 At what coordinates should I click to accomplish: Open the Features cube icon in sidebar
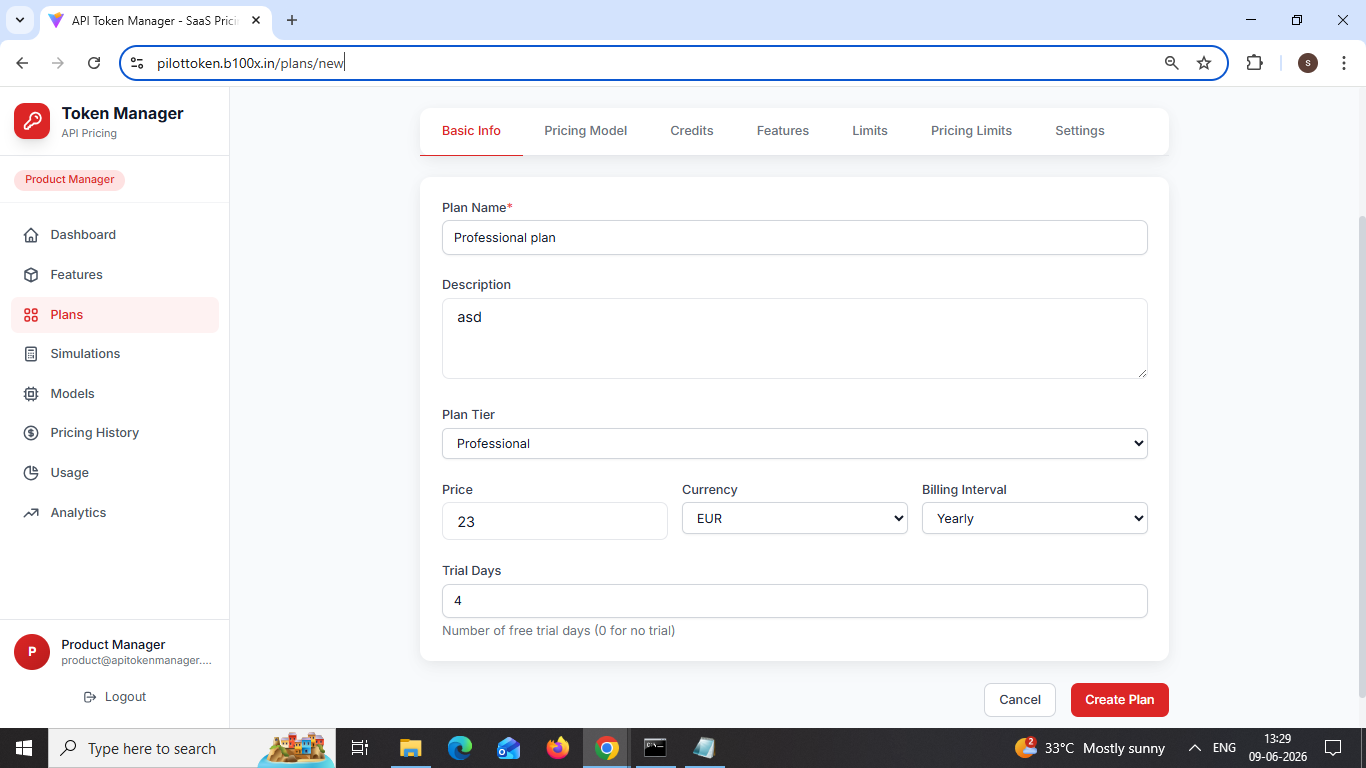pos(31,275)
